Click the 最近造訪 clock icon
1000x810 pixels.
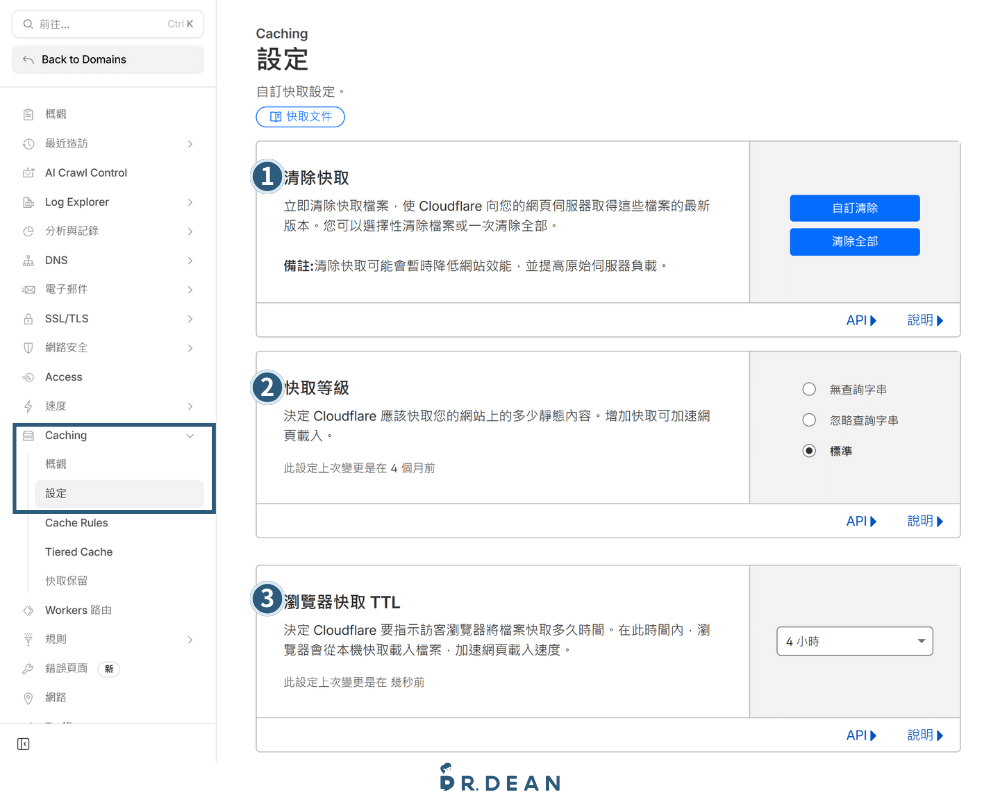[x=28, y=144]
